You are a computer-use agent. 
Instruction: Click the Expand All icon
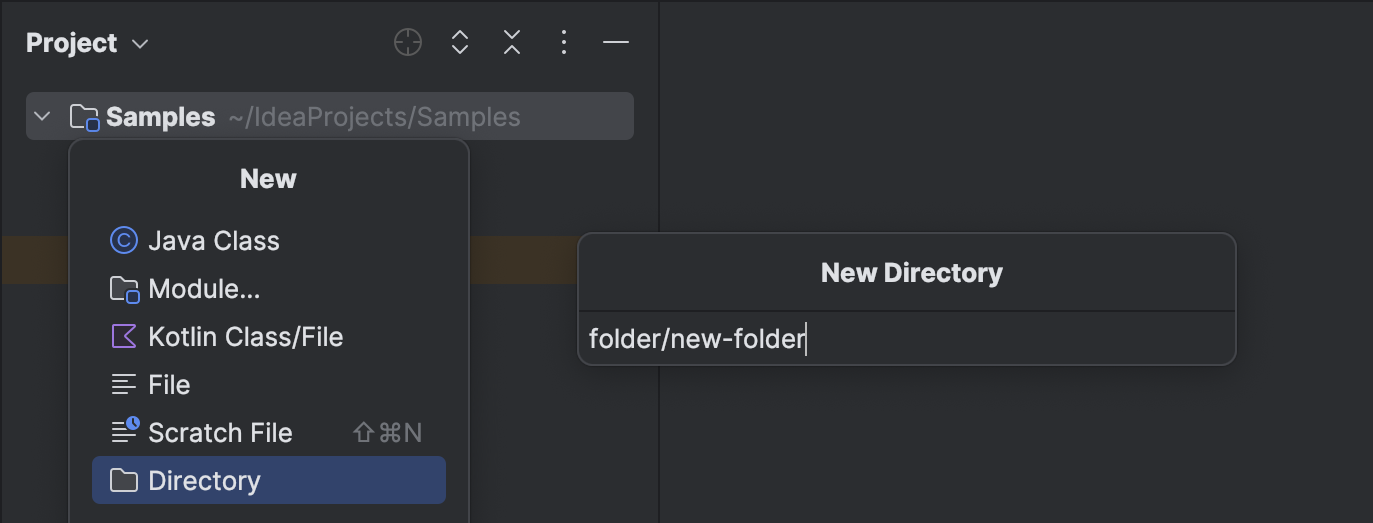tap(460, 43)
